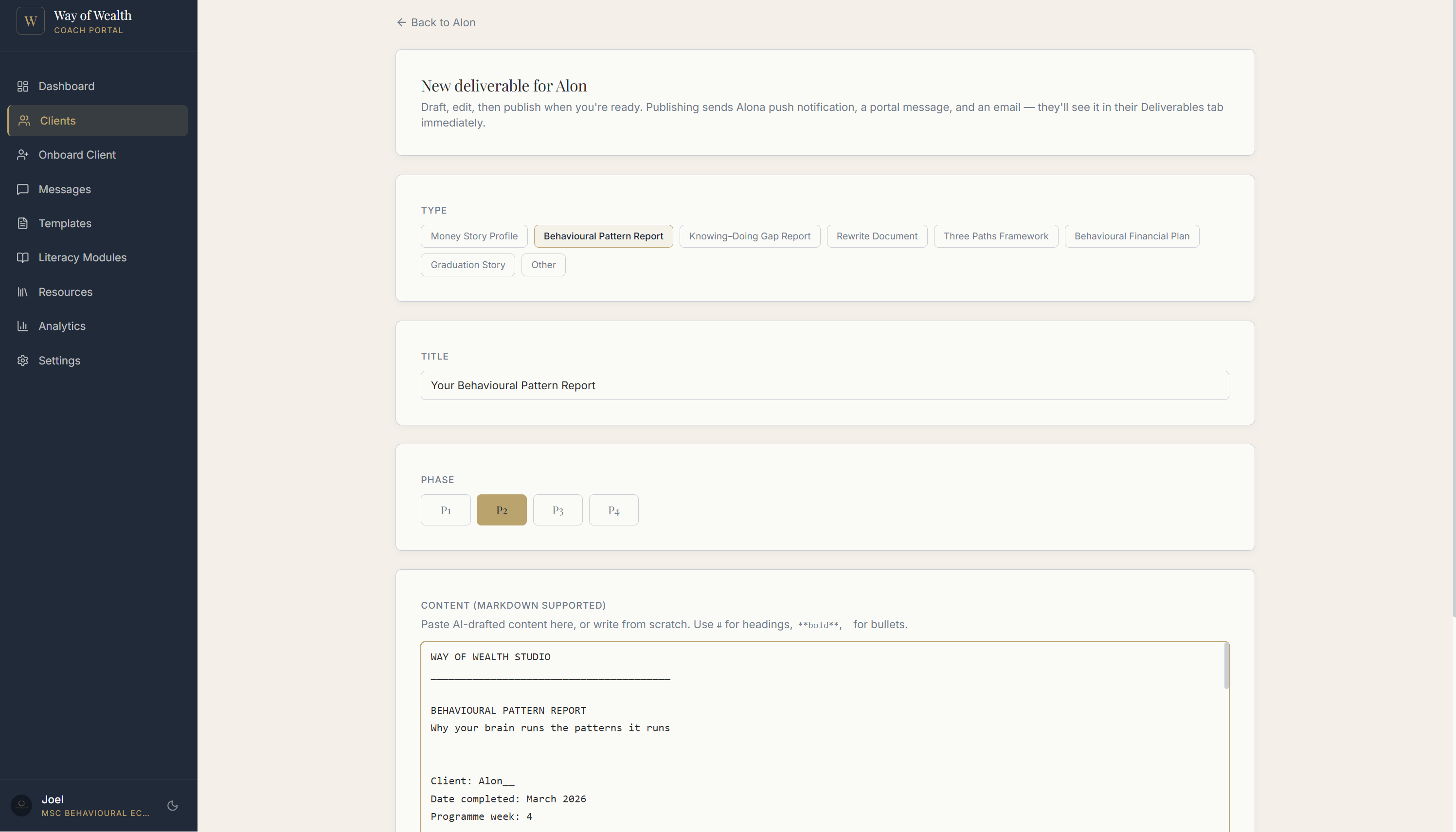
Task: Select the Clients sidebar icon
Action: (23, 120)
